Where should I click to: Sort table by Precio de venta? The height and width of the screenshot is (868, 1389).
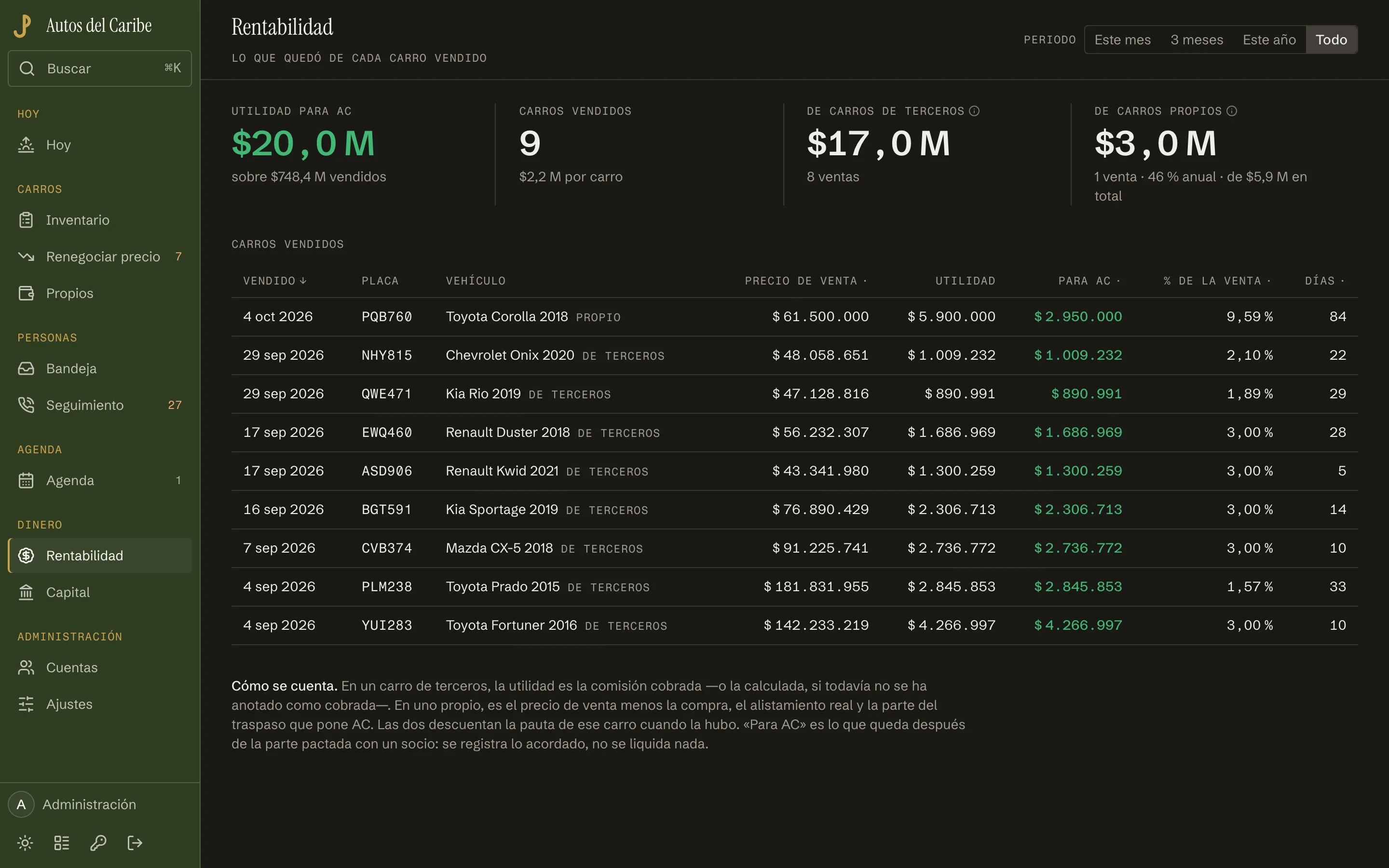click(806, 281)
